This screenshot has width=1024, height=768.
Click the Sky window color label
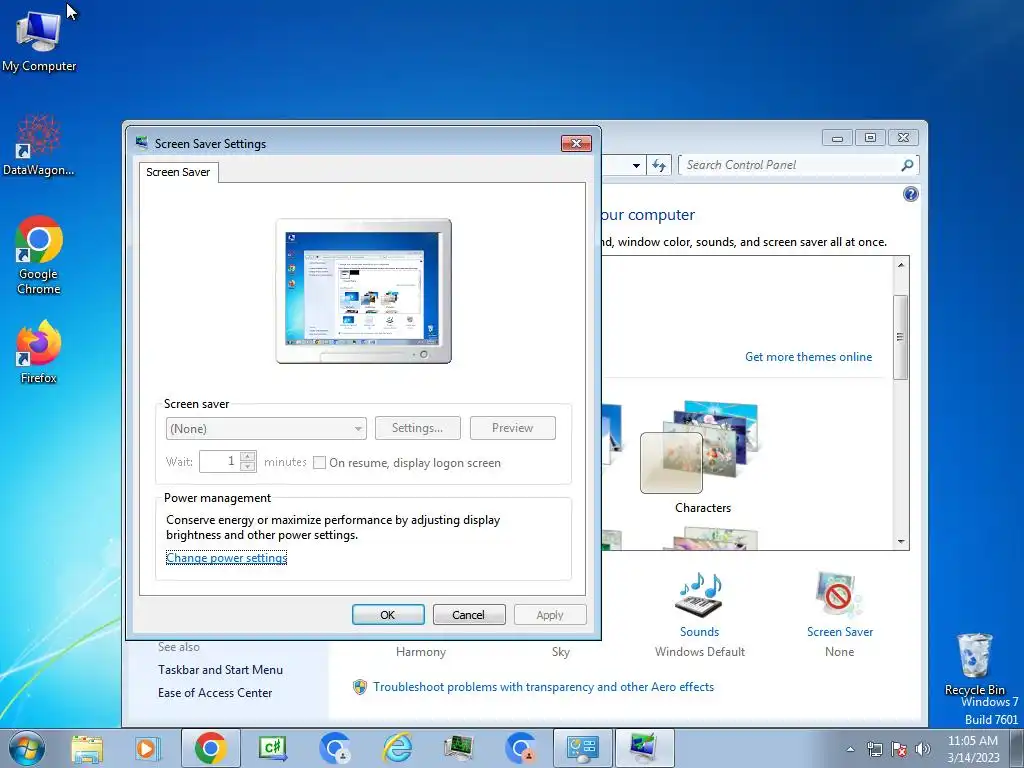(560, 652)
